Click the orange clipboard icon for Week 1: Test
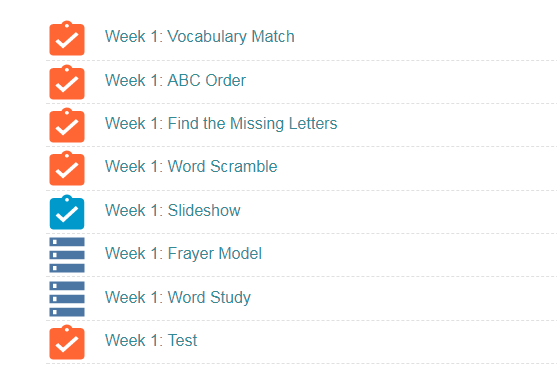 67,343
